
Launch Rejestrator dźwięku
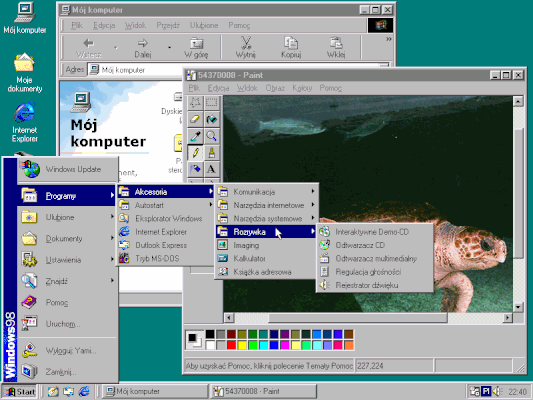click(x=375, y=285)
